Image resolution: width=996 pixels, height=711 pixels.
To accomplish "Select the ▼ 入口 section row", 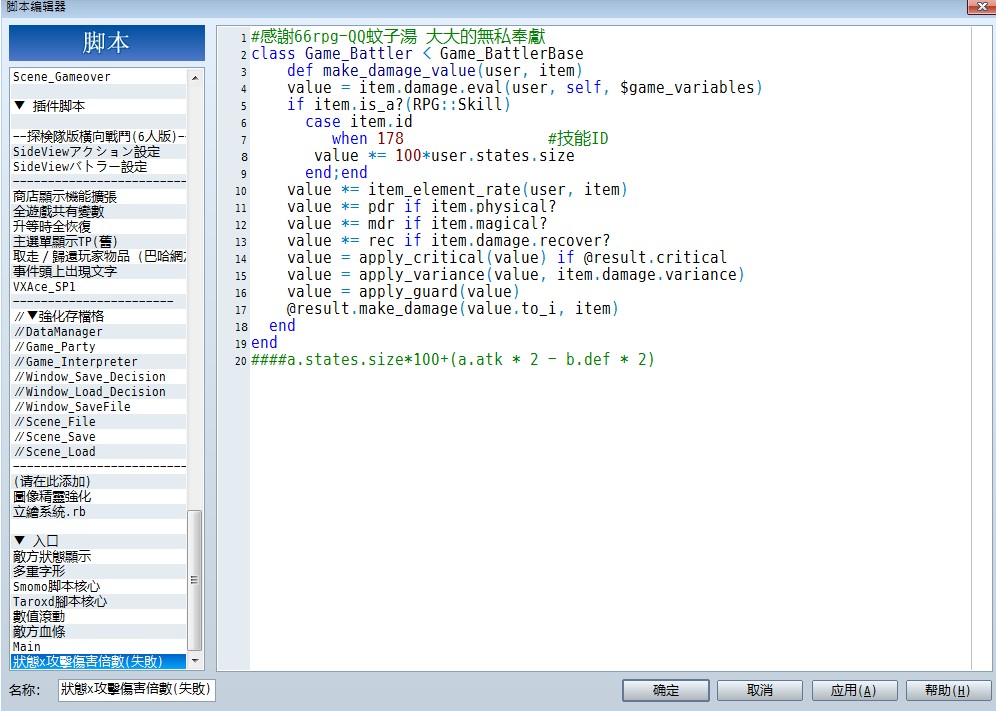I will [98, 541].
